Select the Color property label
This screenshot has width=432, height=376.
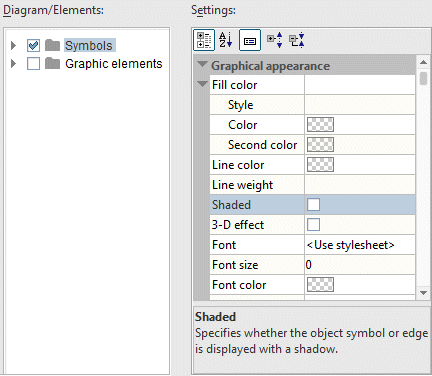pyautogui.click(x=243, y=125)
